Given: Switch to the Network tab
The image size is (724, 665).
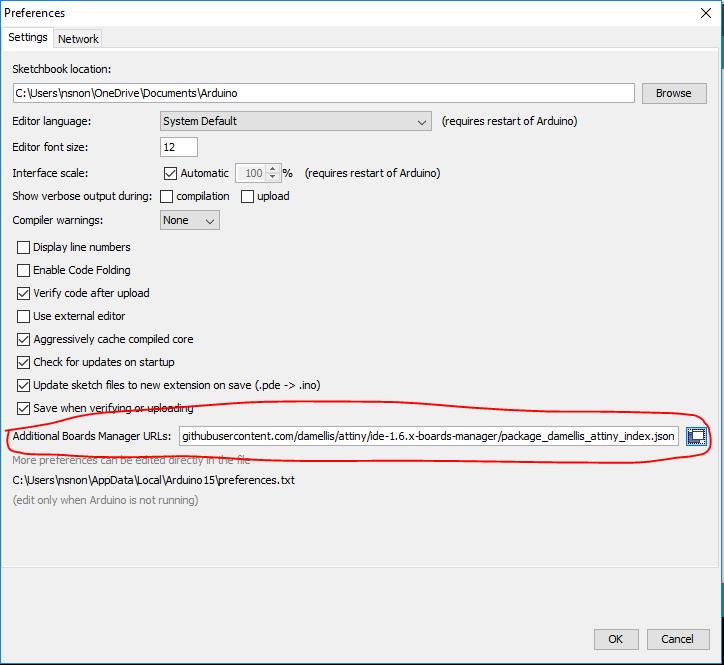Looking at the screenshot, I should pyautogui.click(x=78, y=39).
